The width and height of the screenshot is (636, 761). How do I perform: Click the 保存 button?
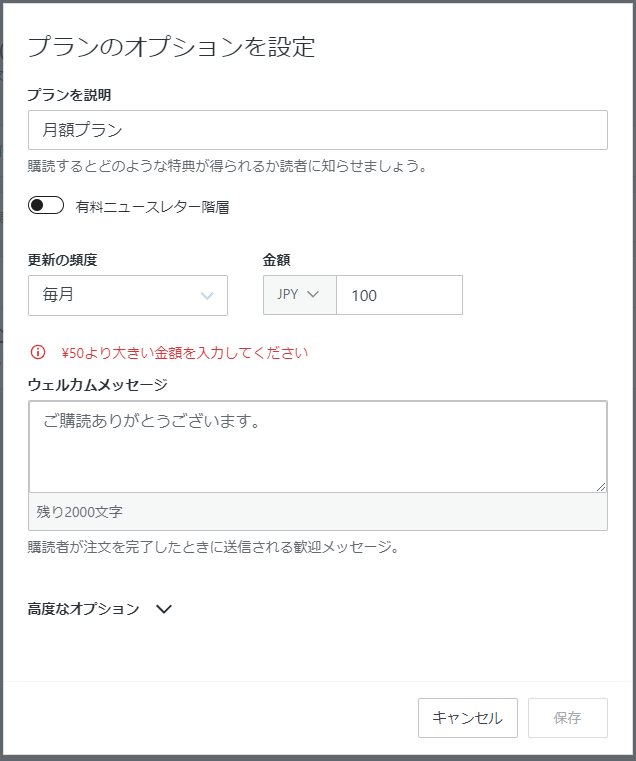(567, 717)
